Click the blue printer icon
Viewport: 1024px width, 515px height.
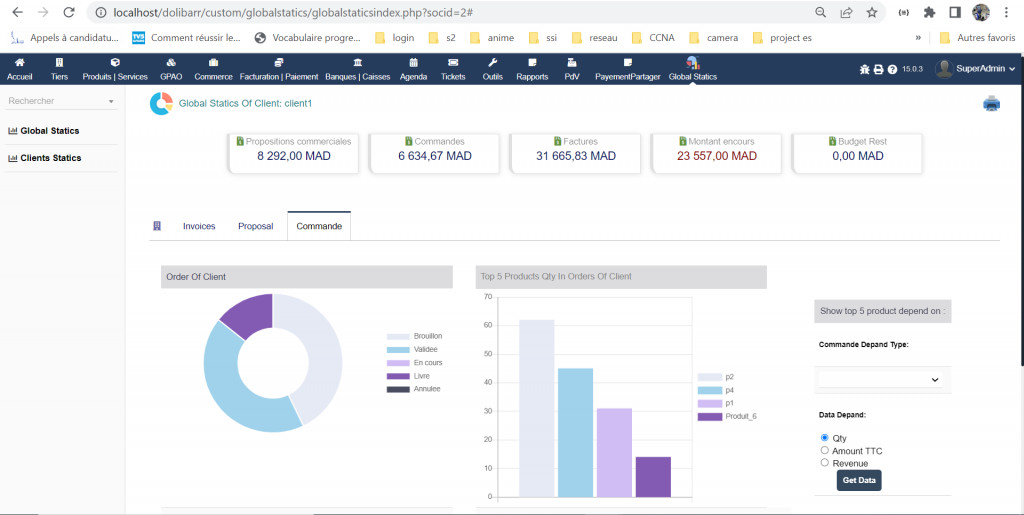[991, 103]
